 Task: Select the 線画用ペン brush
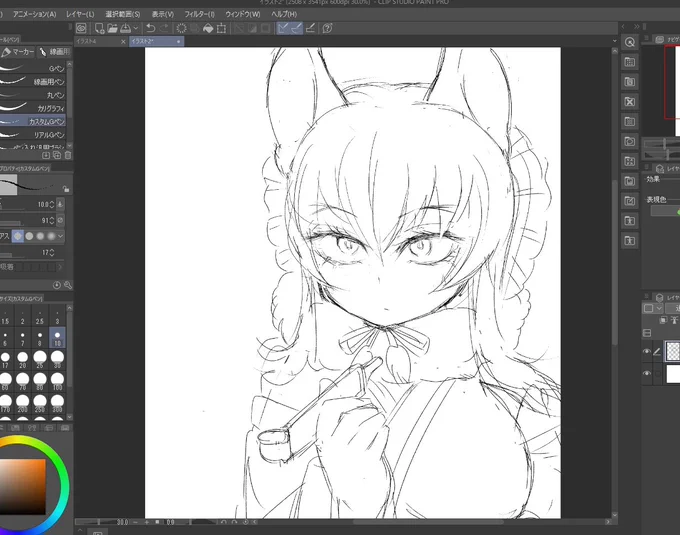pos(33,82)
